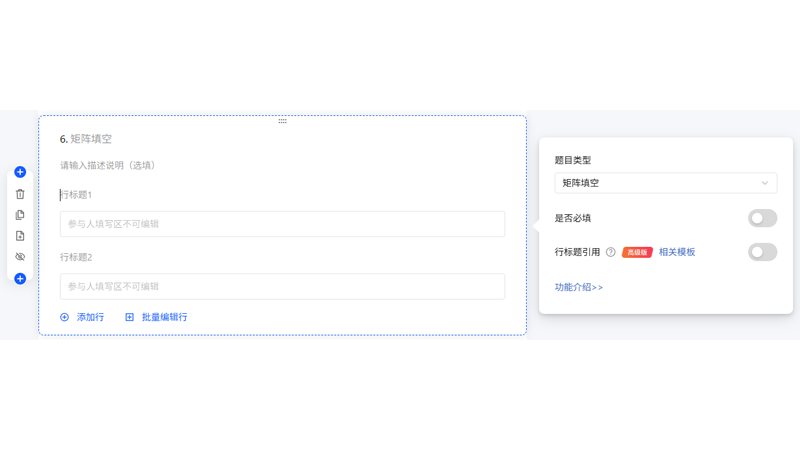Viewport: 800px width, 450px height.
Task: Click the top blue plus icon in sidebar
Action: (x=20, y=172)
